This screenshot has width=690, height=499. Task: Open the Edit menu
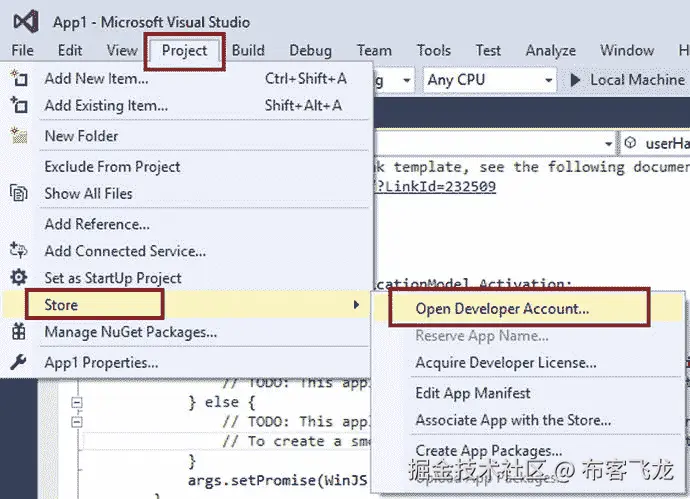[70, 50]
